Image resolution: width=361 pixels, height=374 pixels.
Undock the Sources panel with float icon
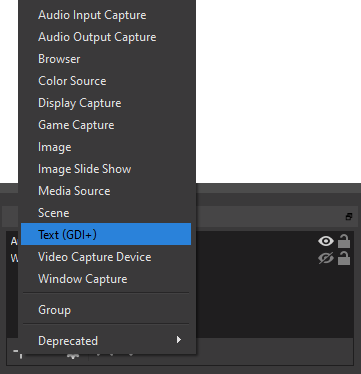(349, 217)
